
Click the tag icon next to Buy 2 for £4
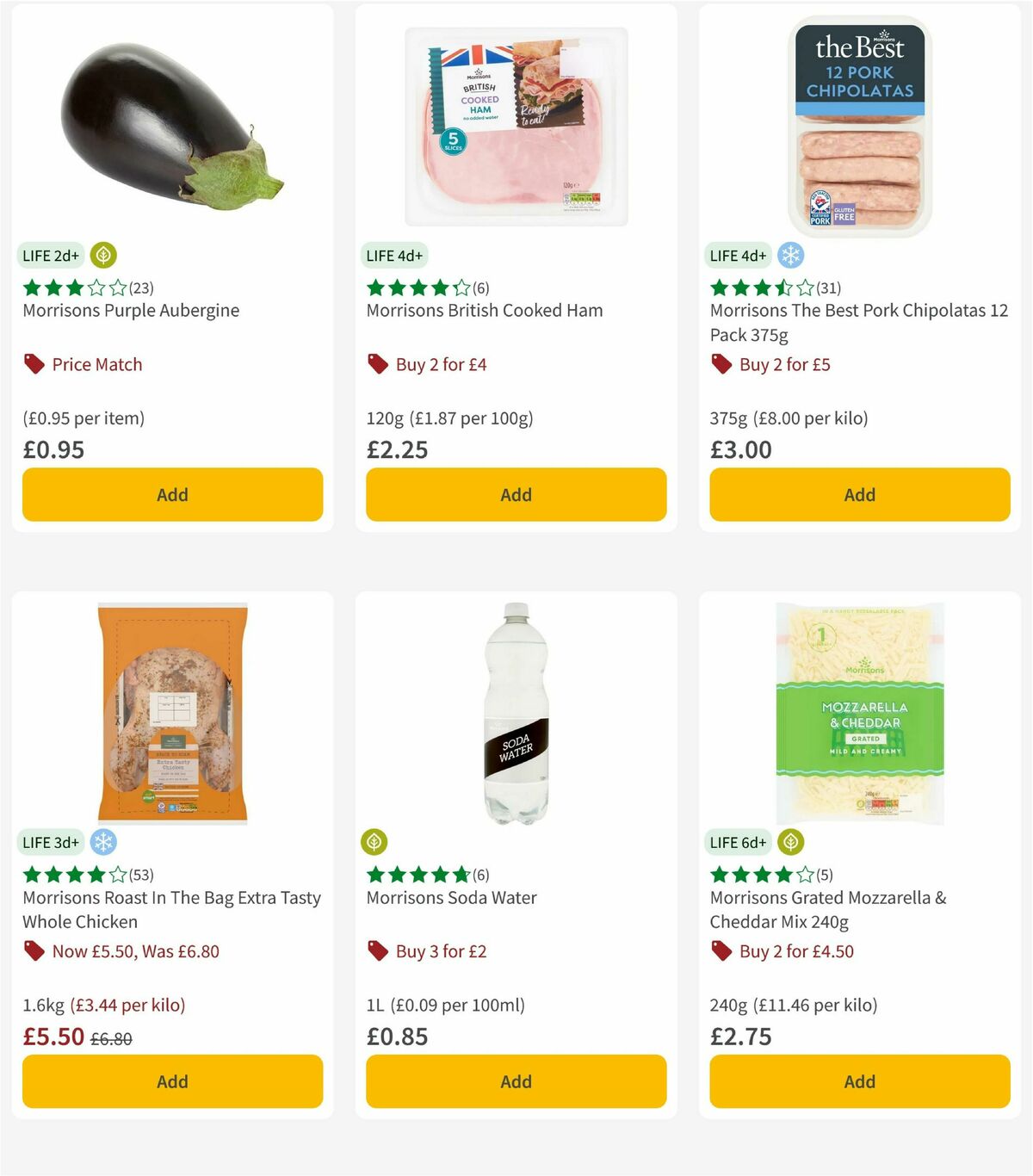[377, 363]
